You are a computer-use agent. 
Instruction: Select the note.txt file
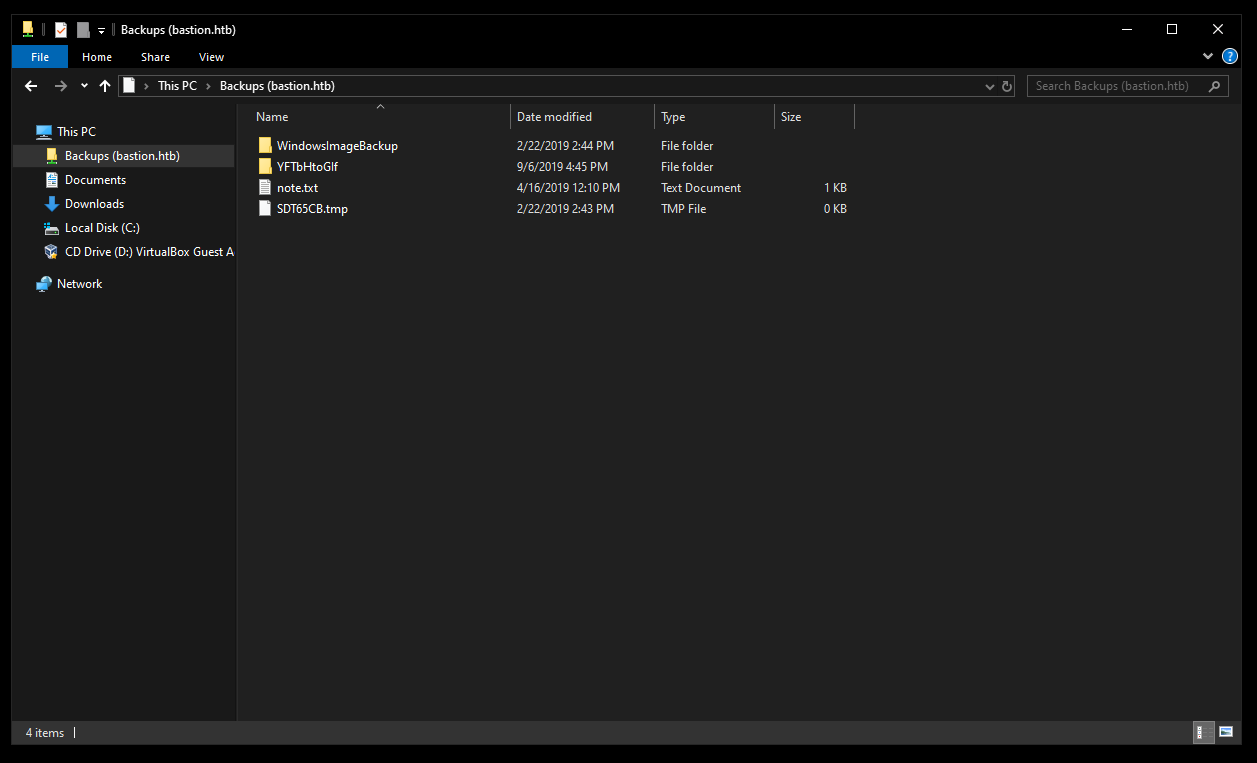tap(297, 188)
